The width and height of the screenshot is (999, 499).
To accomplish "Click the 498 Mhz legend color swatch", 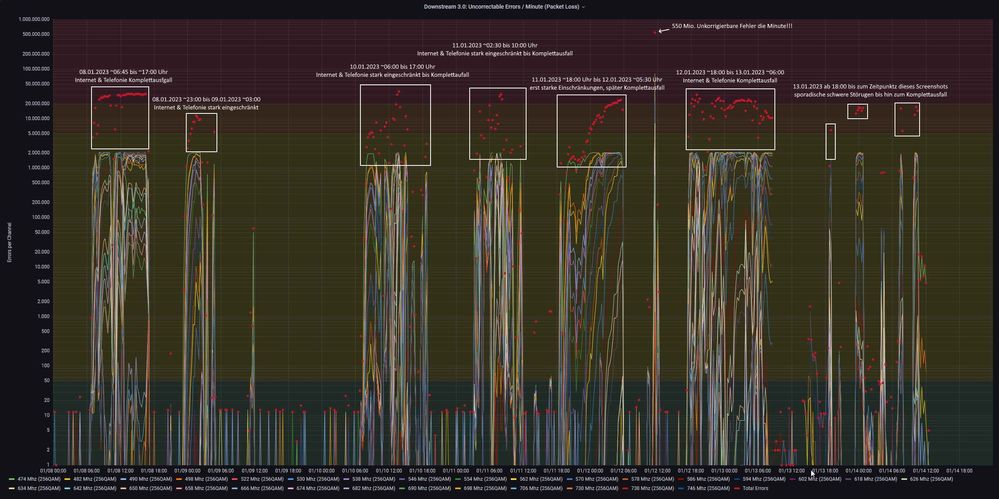I will click(179, 479).
